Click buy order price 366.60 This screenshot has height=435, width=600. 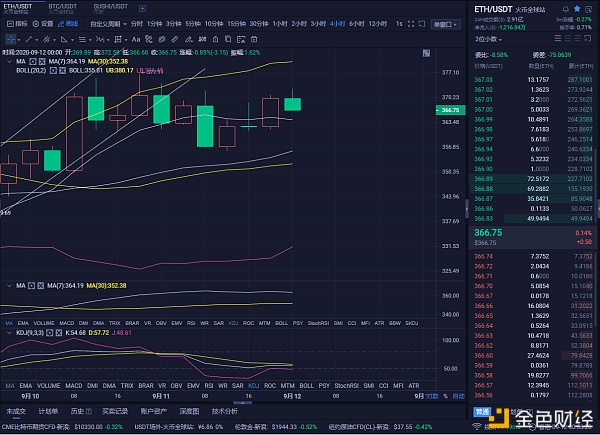tap(483, 355)
